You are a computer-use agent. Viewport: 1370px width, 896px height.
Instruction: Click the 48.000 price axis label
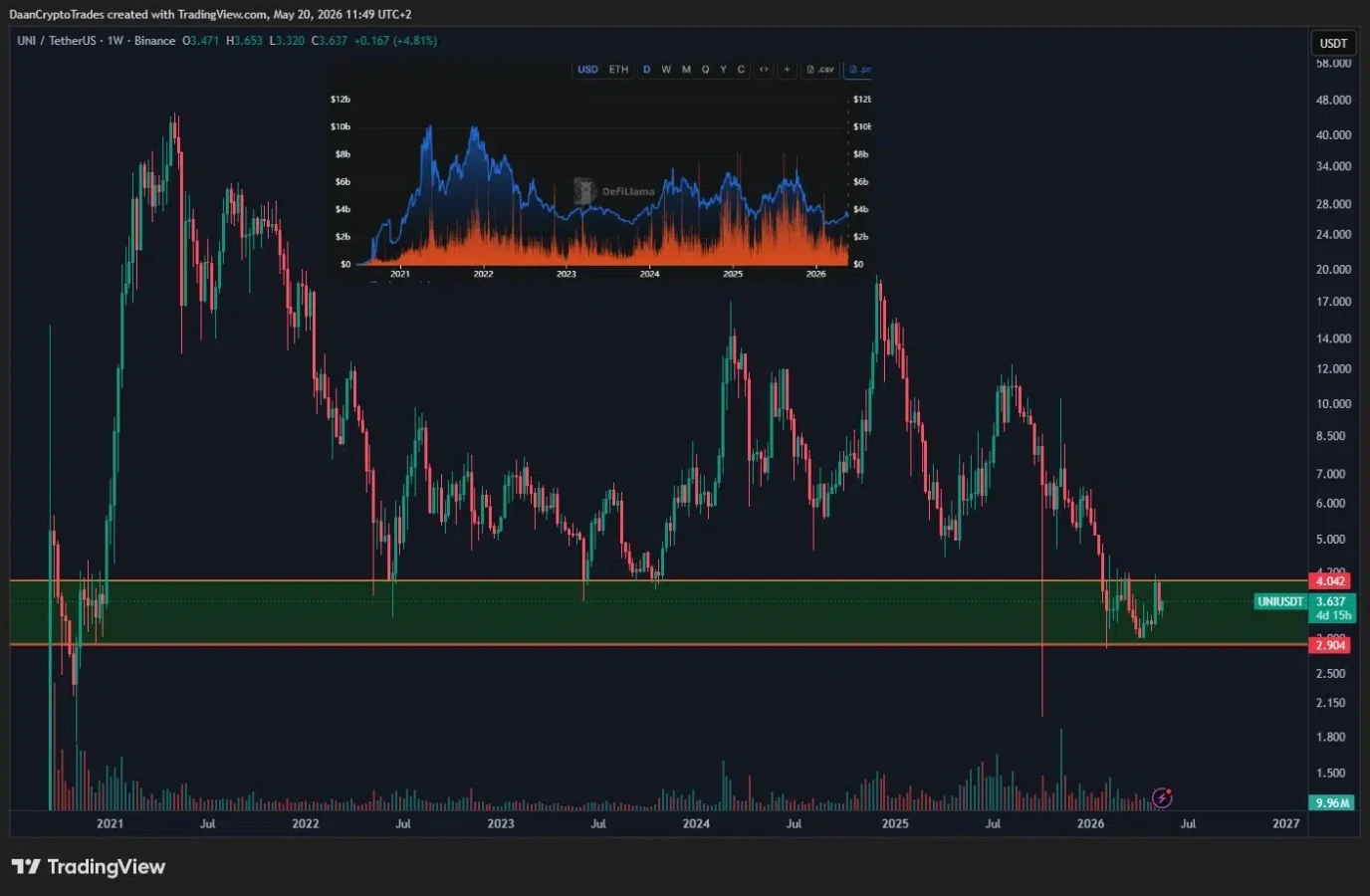1333,101
